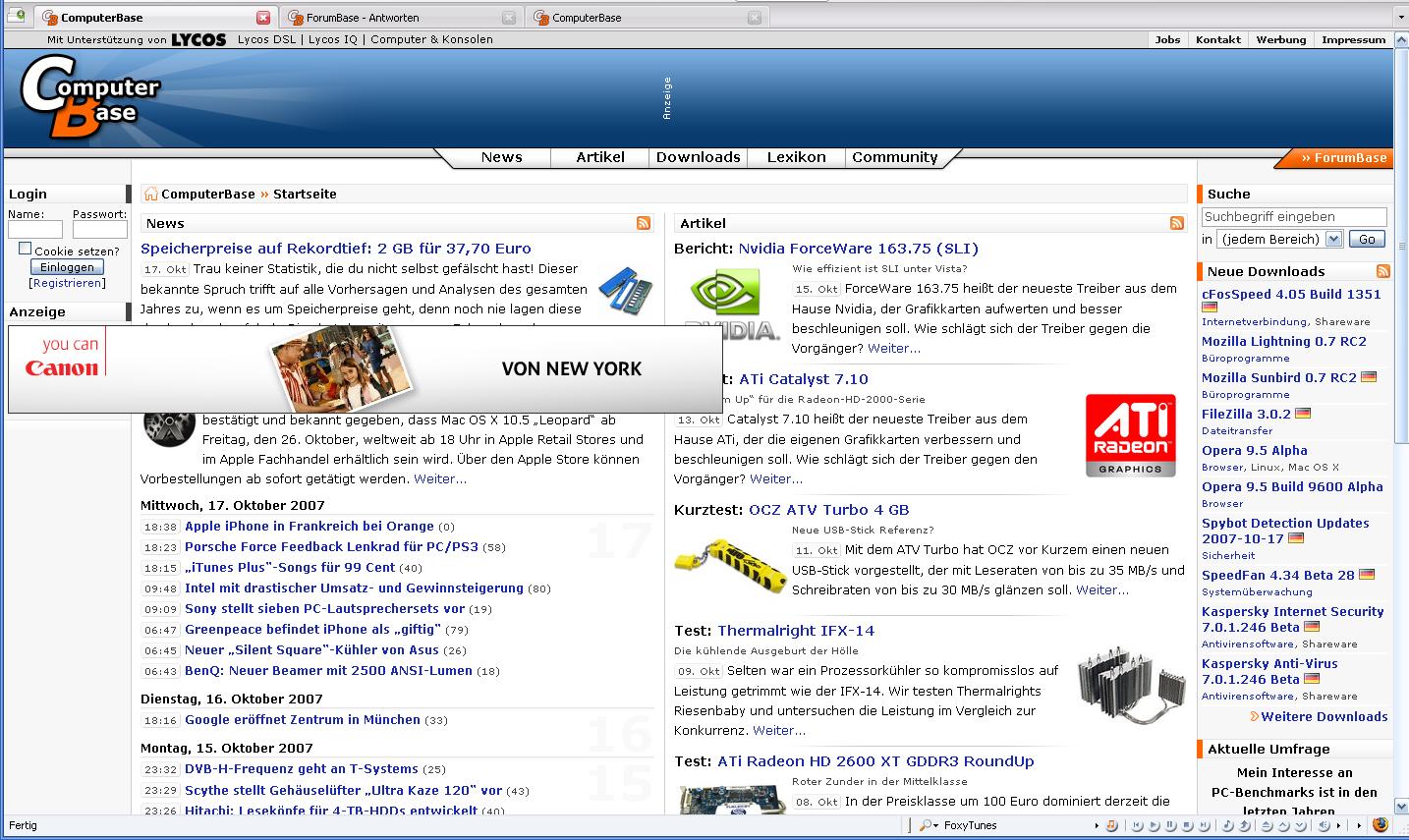Viewport: 1409px width, 840px height.
Task: Focus the Passwort login field
Action: click(99, 229)
